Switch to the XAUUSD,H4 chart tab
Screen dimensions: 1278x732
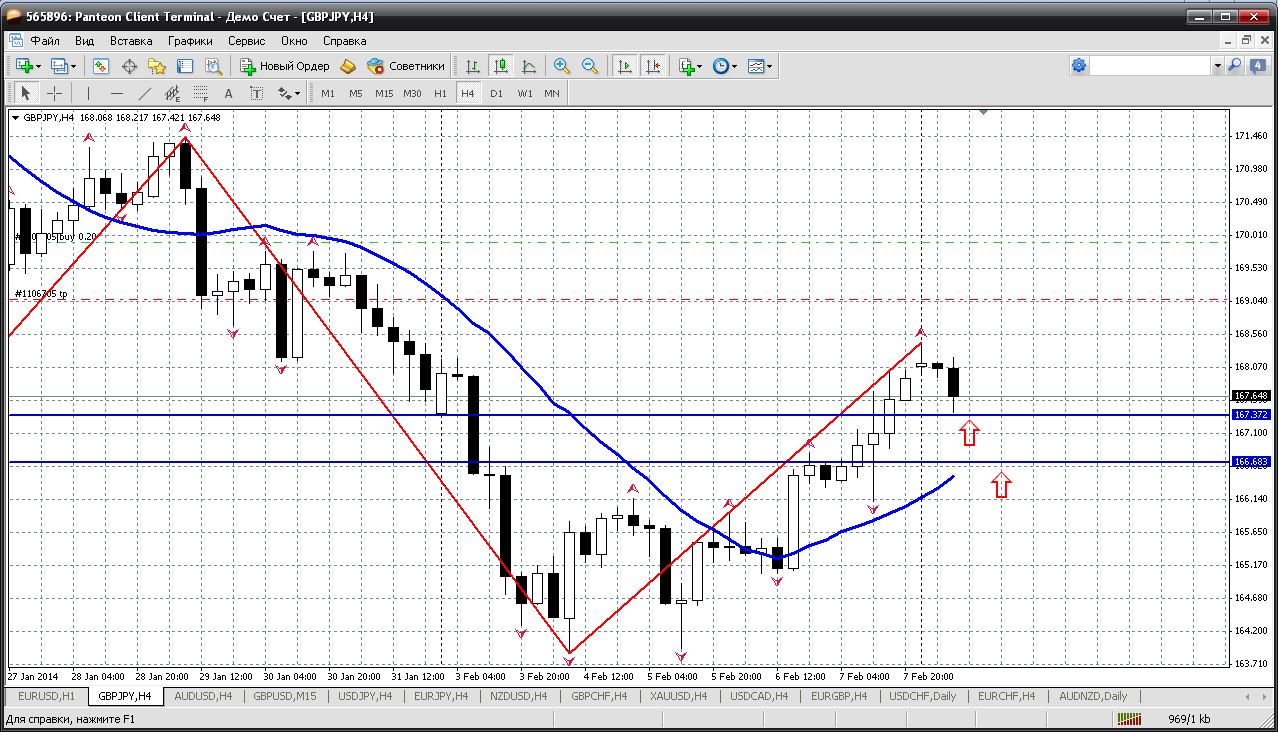(x=679, y=696)
